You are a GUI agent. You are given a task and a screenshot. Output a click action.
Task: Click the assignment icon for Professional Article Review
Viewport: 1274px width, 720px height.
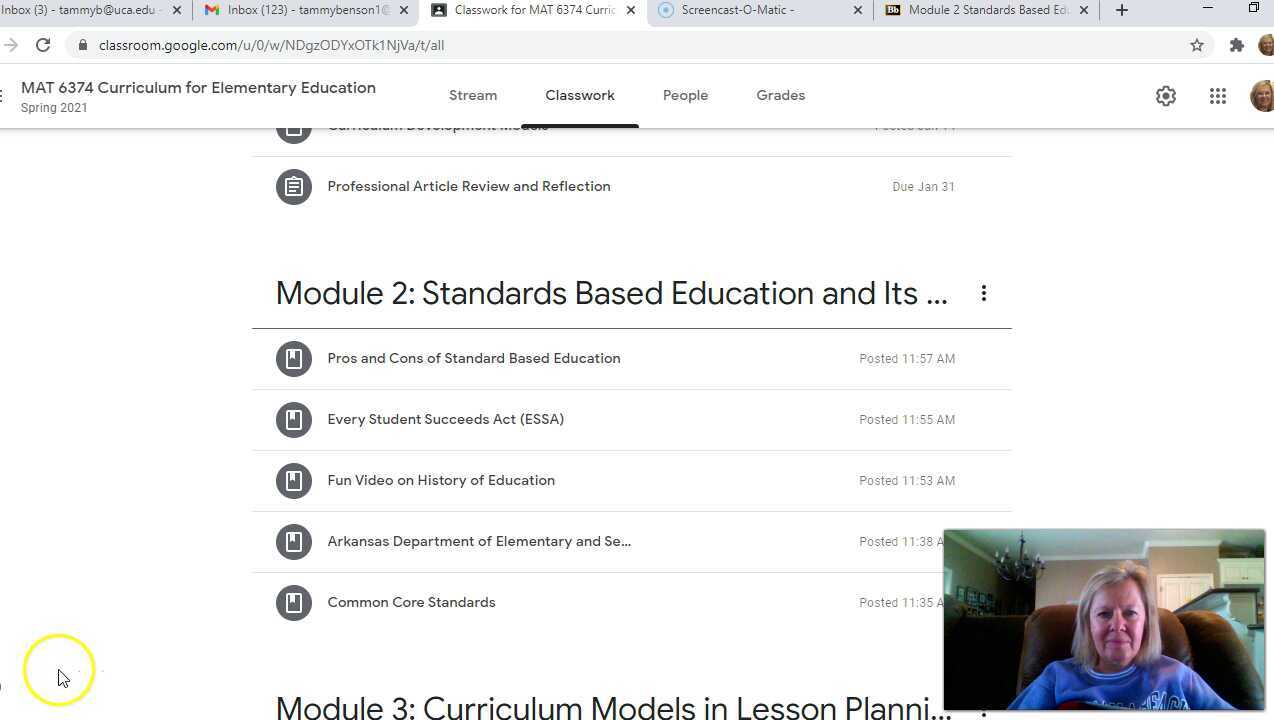[293, 186]
